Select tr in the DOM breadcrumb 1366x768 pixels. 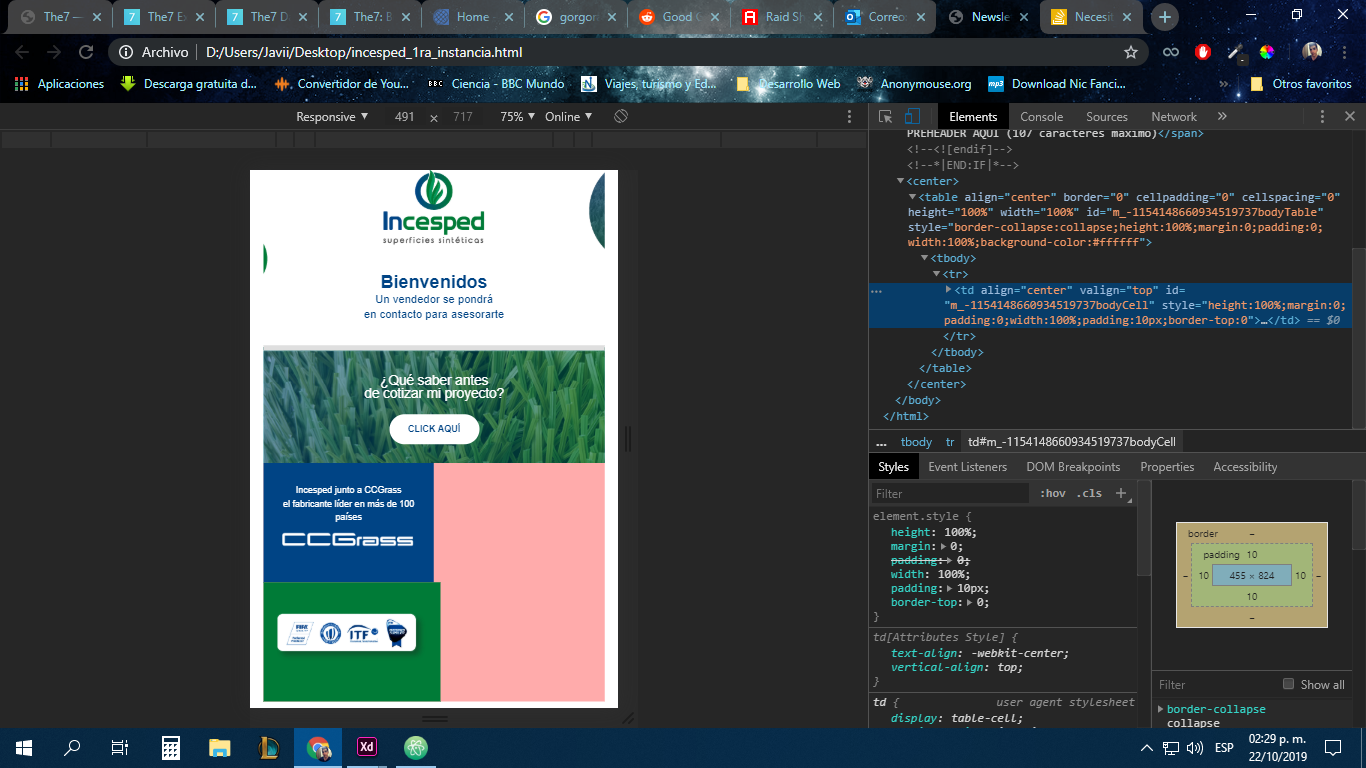tap(950, 442)
